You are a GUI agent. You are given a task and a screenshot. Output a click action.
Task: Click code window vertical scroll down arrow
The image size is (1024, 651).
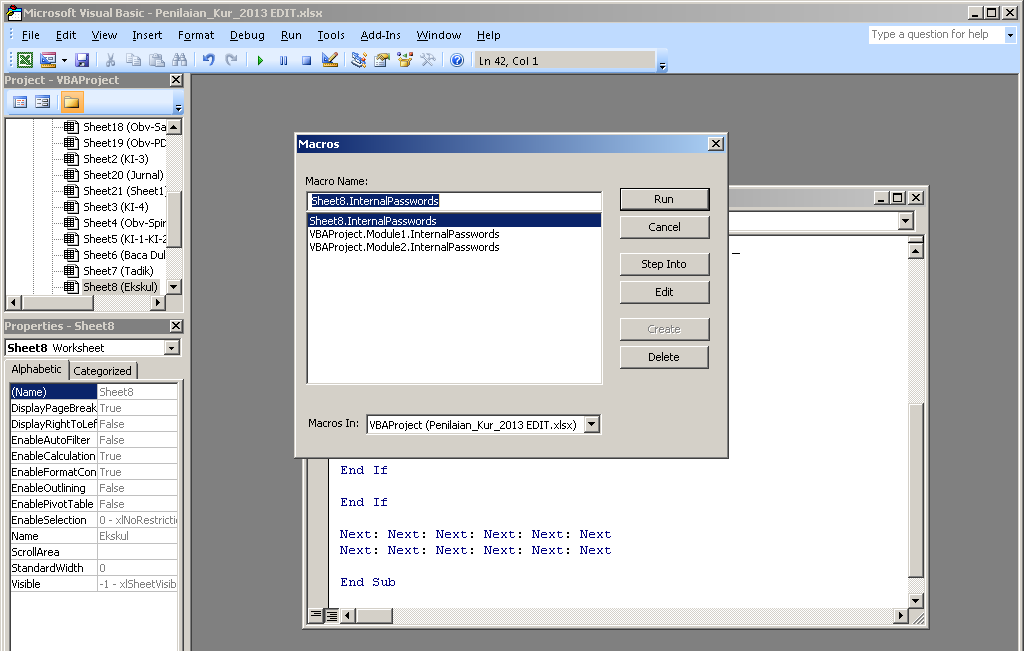click(916, 601)
